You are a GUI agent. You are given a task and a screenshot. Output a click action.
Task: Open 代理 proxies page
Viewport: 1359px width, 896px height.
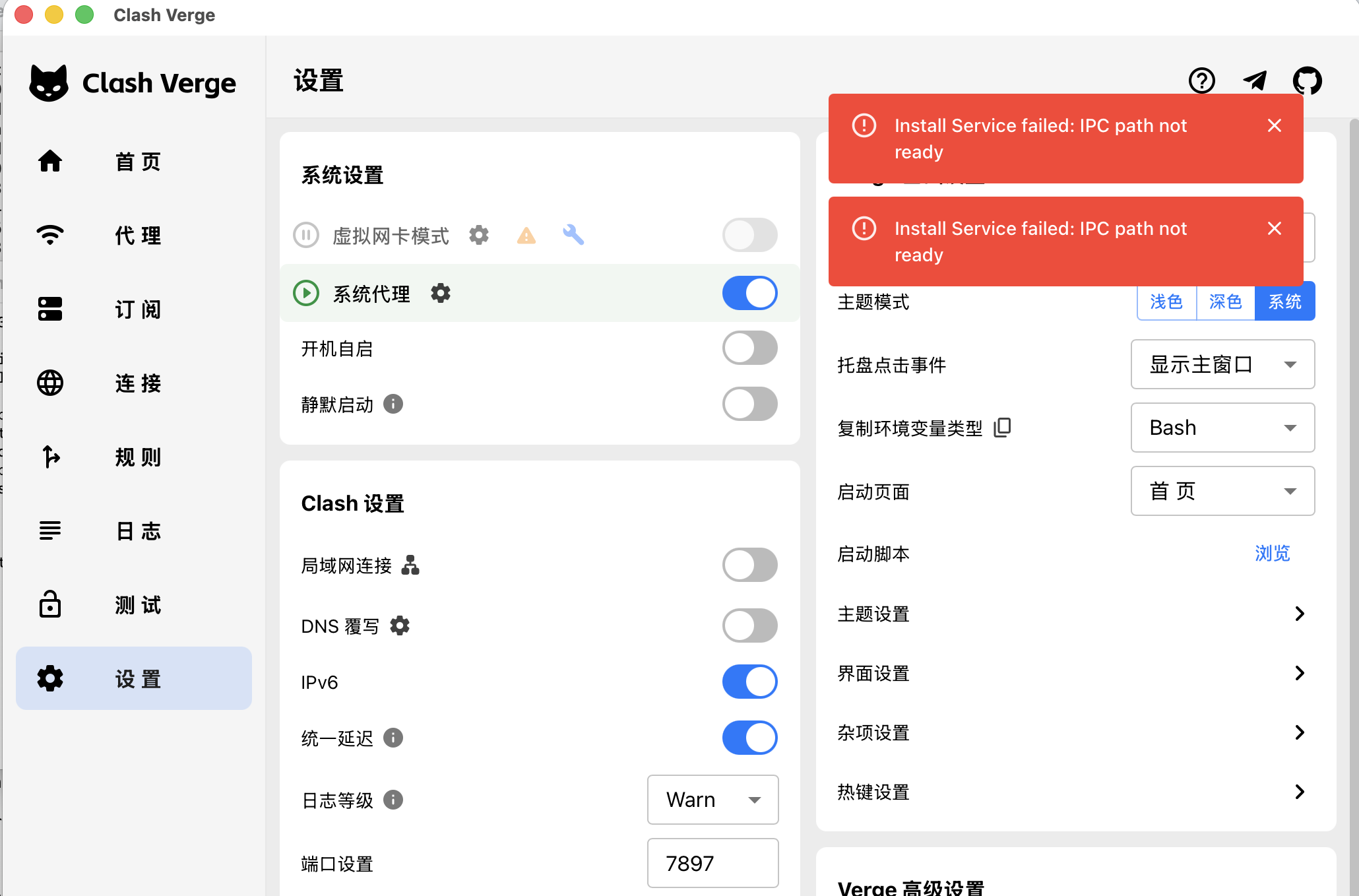[134, 236]
